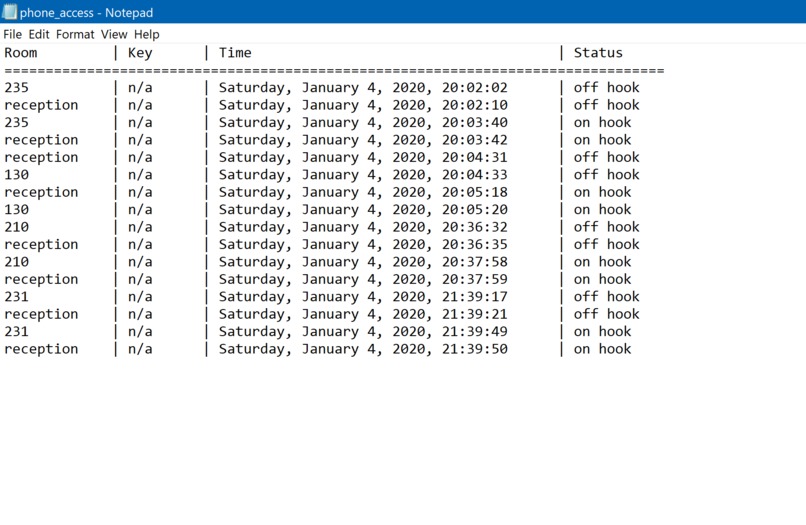Click room 210 in the 20:36:32 row

click(16, 227)
